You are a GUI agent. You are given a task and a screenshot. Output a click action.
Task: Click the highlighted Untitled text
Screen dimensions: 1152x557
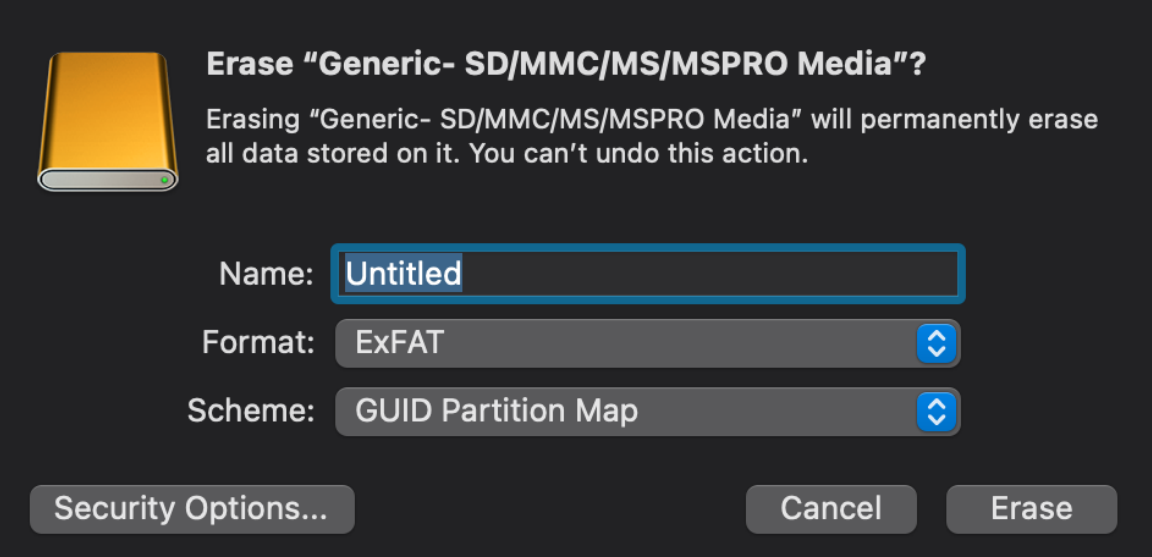click(403, 273)
